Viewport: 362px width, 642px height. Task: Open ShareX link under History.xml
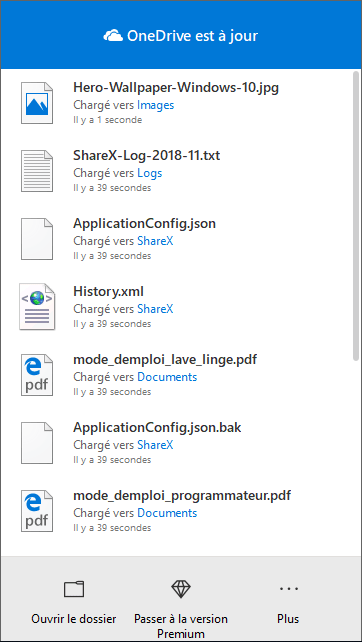(x=155, y=309)
